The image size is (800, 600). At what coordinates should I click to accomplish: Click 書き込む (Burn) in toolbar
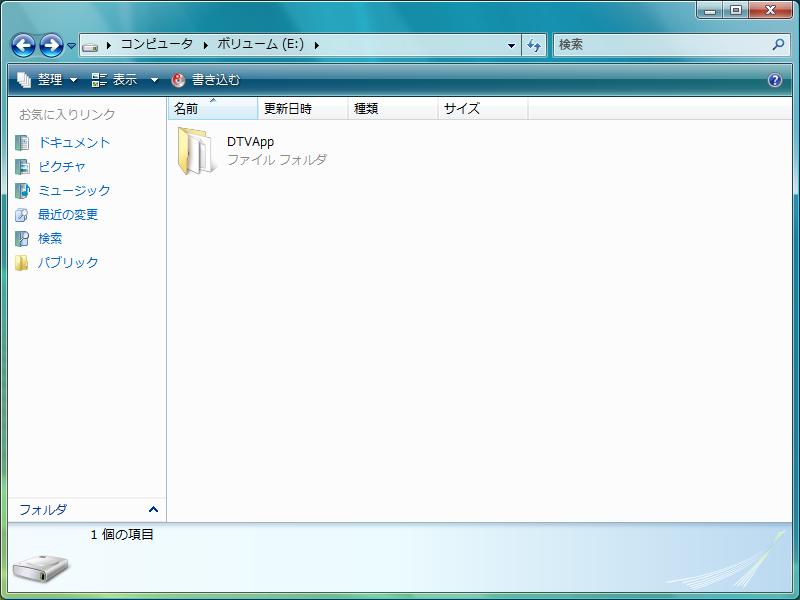click(x=206, y=80)
